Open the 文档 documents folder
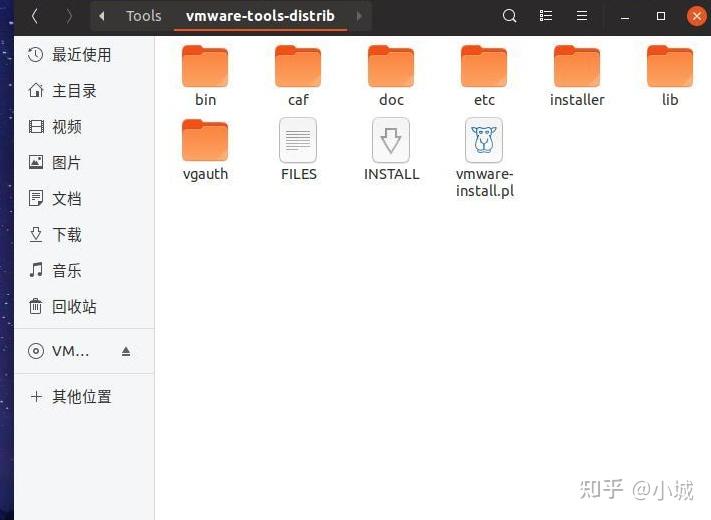 pyautogui.click(x=84, y=199)
